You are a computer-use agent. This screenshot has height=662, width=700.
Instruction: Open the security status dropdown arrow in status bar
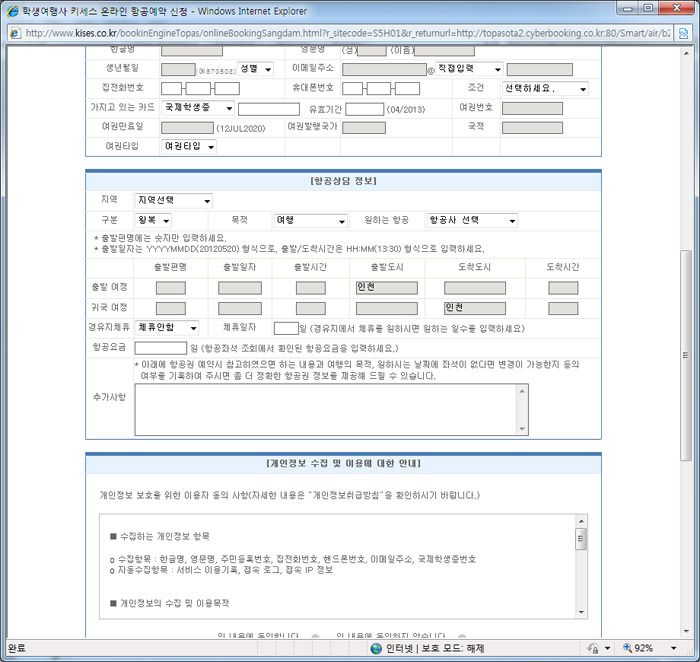(x=607, y=648)
